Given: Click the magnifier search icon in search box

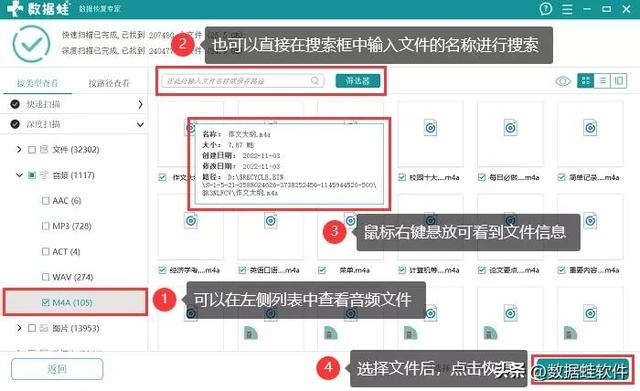Looking at the screenshot, I should (315, 81).
